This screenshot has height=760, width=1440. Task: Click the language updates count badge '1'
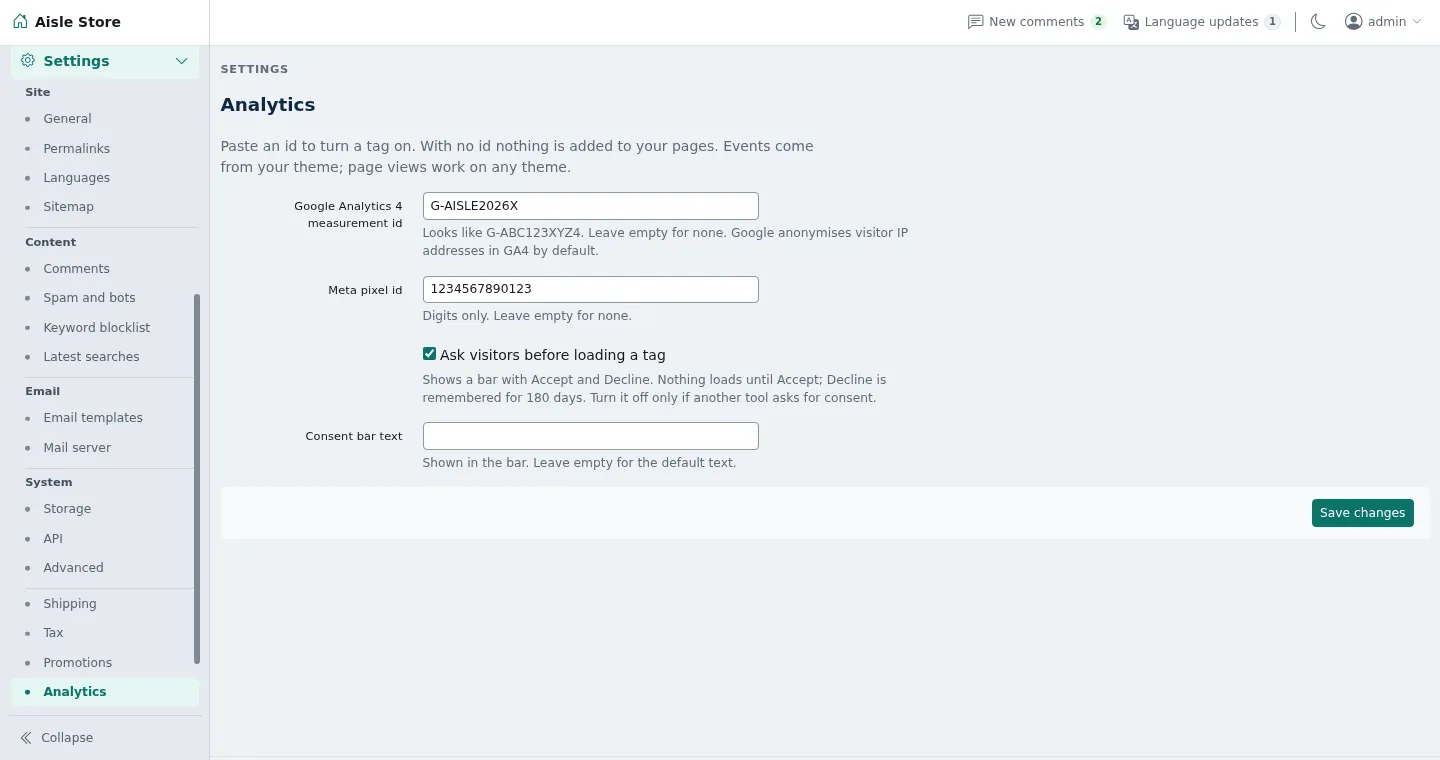(1272, 22)
